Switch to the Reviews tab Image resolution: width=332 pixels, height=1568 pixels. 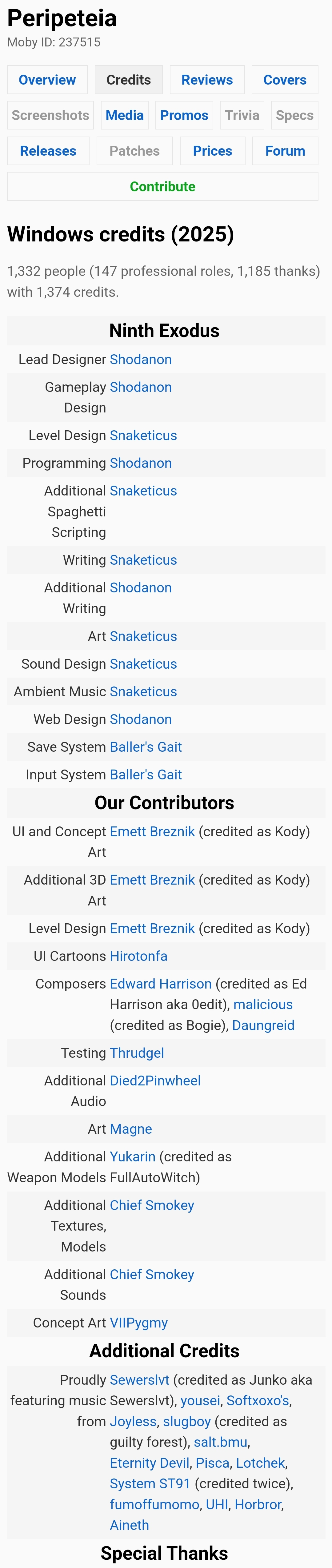[207, 80]
